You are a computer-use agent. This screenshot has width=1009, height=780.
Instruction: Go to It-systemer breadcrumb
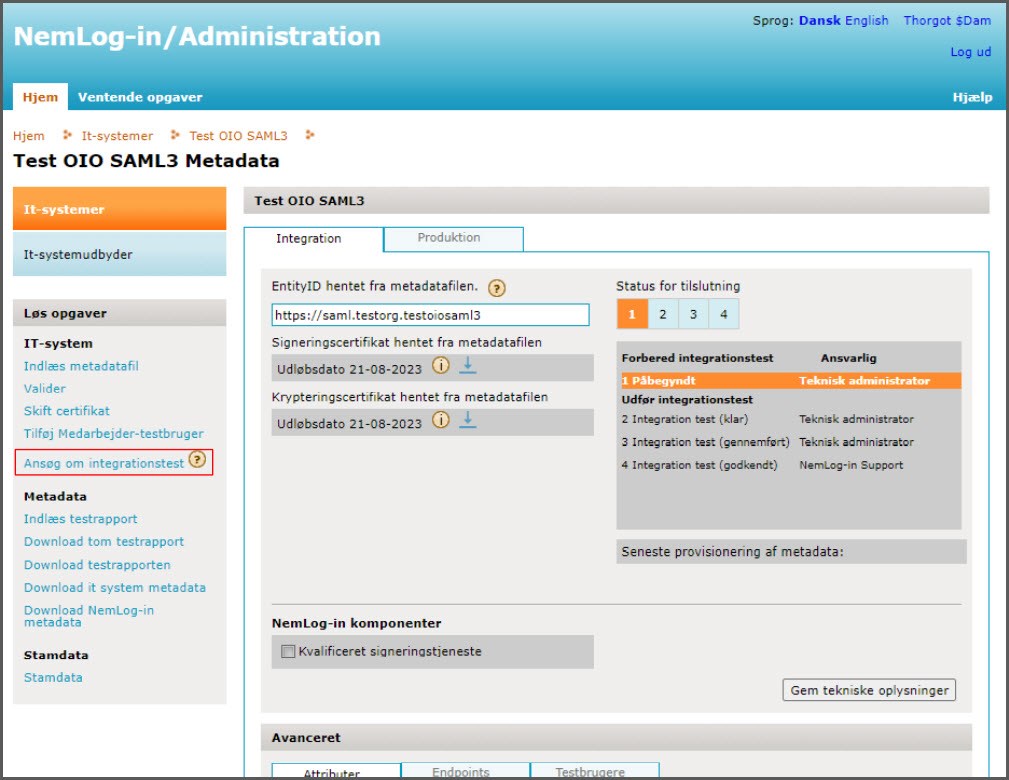(117, 136)
